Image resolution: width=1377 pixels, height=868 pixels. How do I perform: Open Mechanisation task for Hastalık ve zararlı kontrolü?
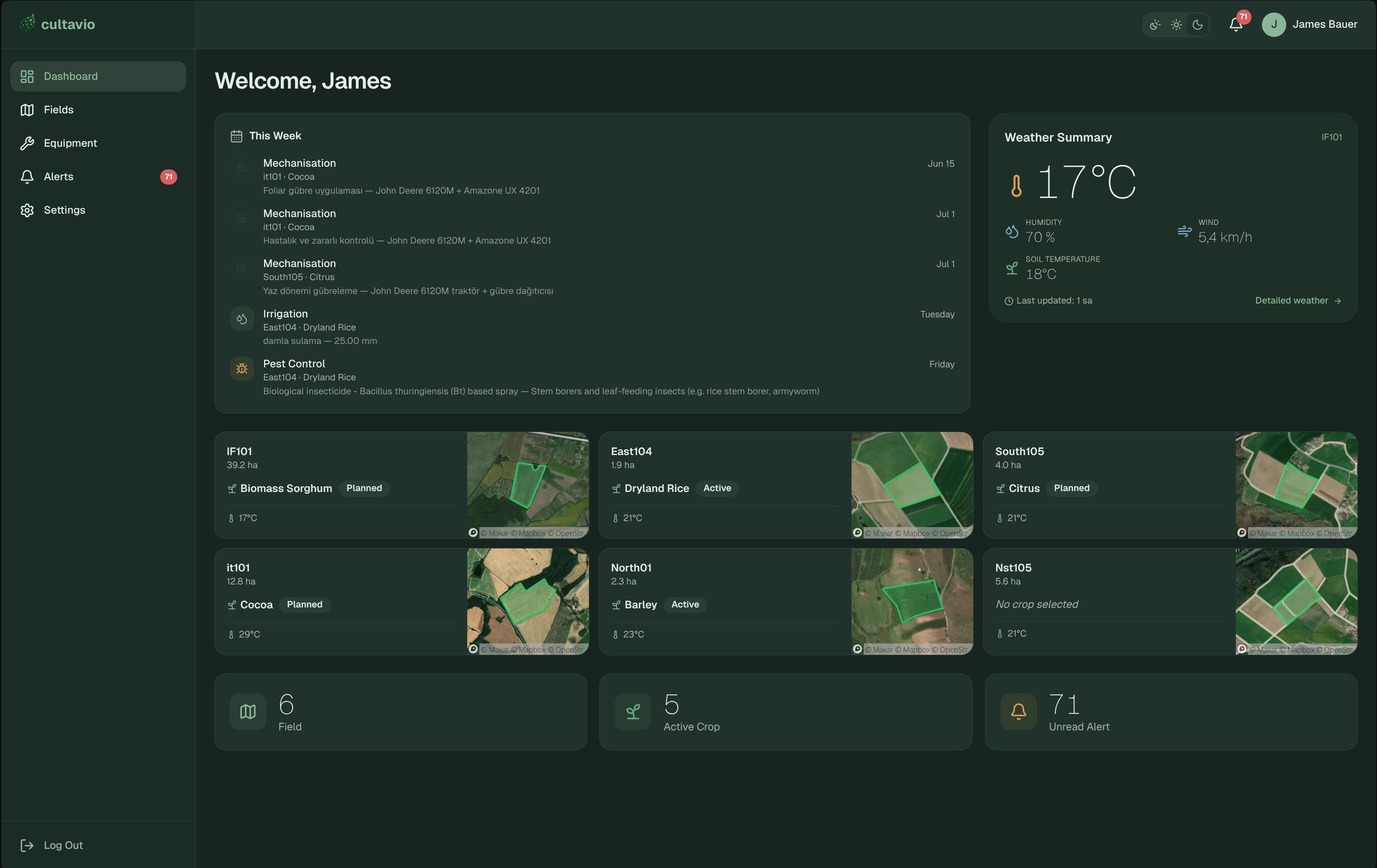592,227
